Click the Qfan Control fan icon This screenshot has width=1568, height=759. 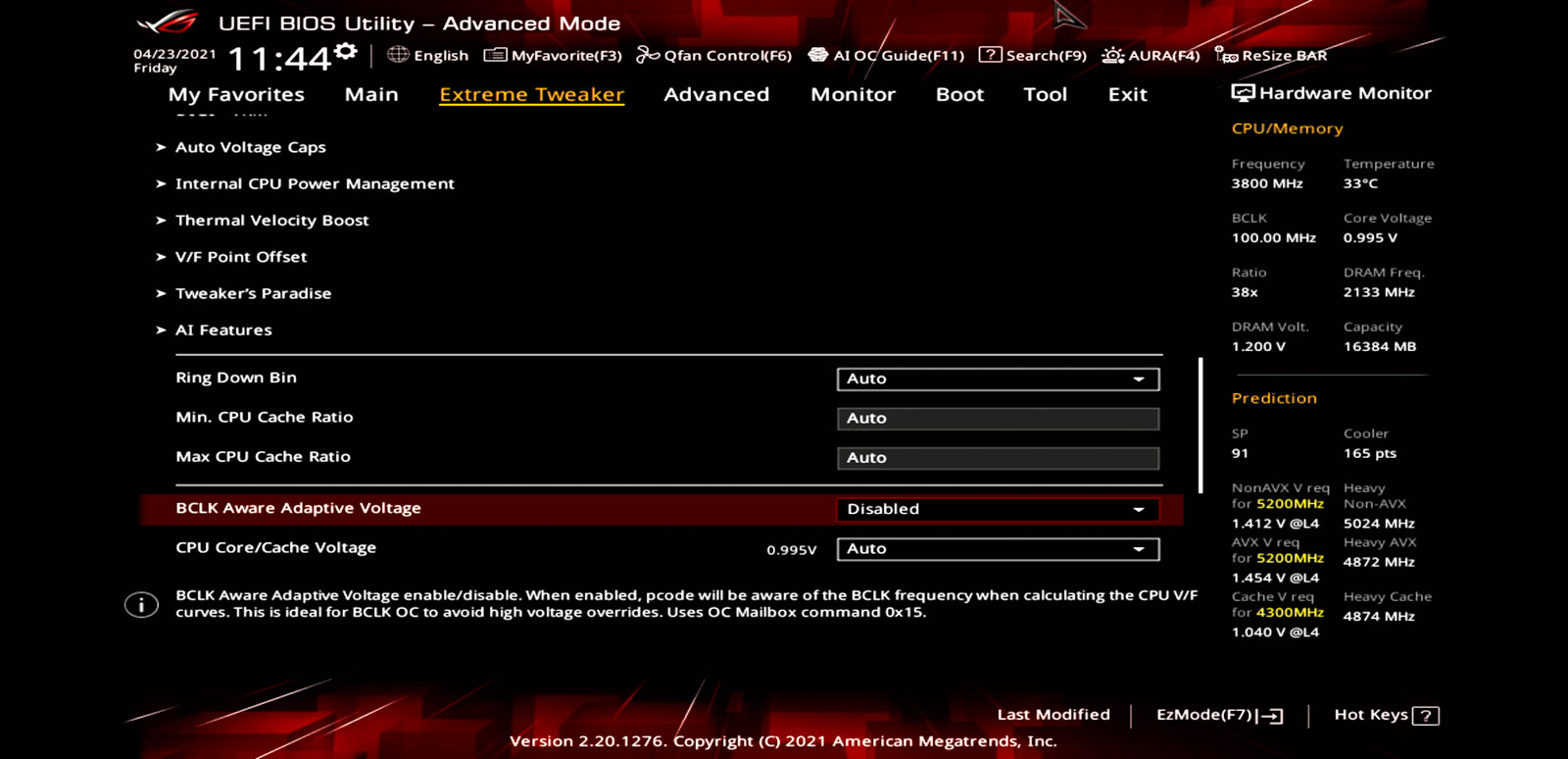tap(648, 55)
